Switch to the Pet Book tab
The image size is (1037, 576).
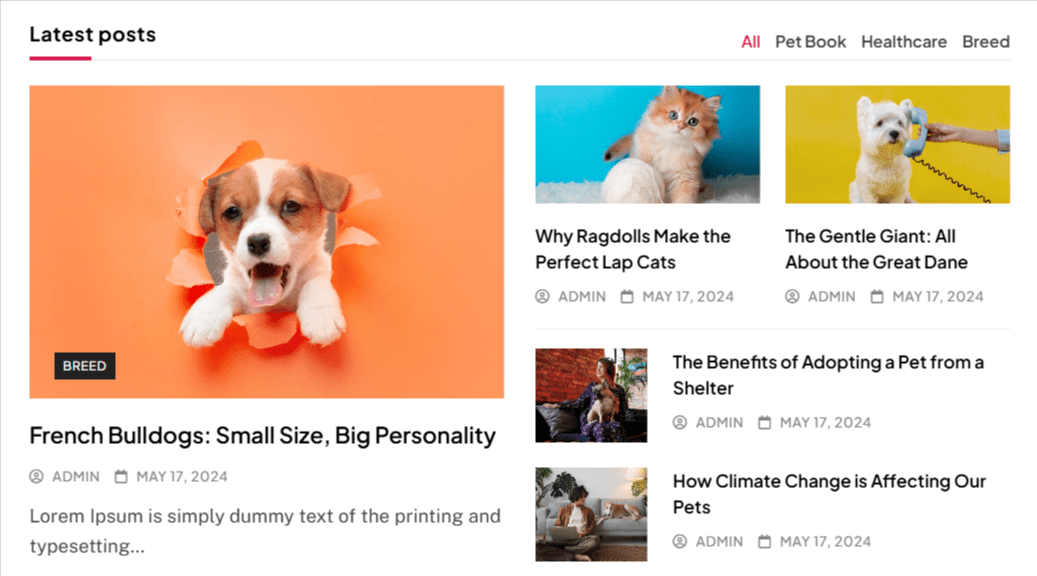click(x=810, y=42)
